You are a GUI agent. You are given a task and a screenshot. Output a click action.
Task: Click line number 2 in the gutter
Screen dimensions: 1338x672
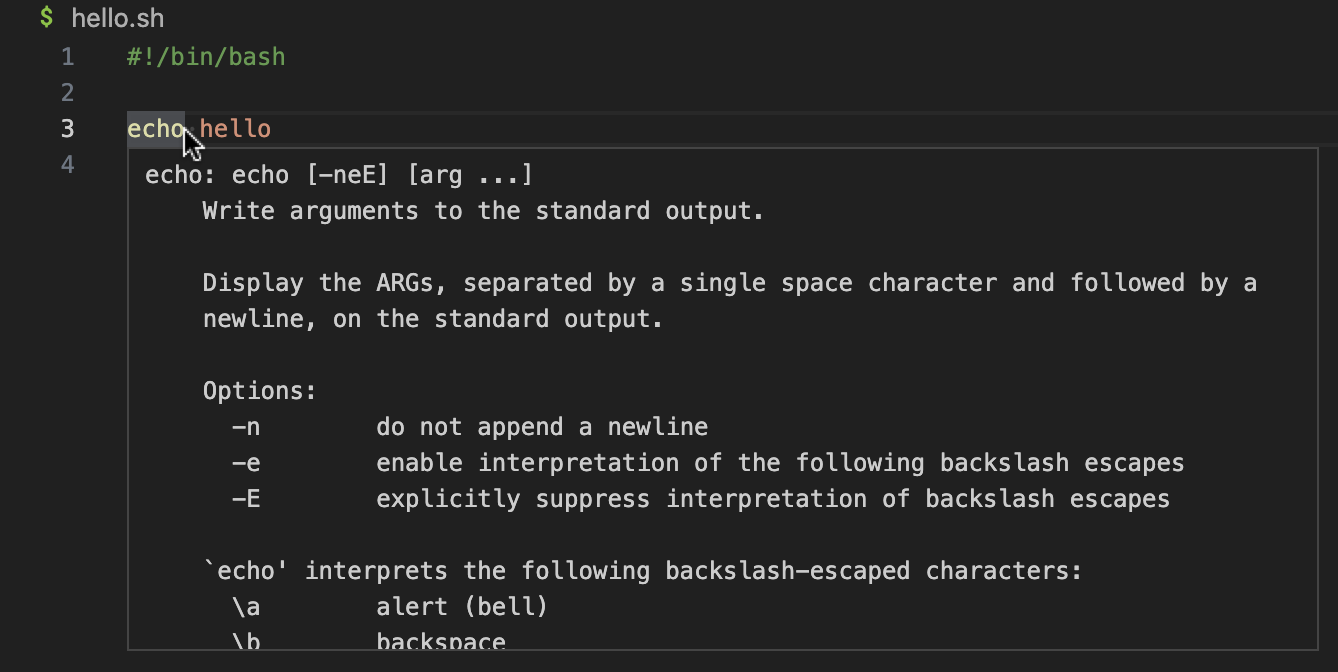pyautogui.click(x=68, y=93)
